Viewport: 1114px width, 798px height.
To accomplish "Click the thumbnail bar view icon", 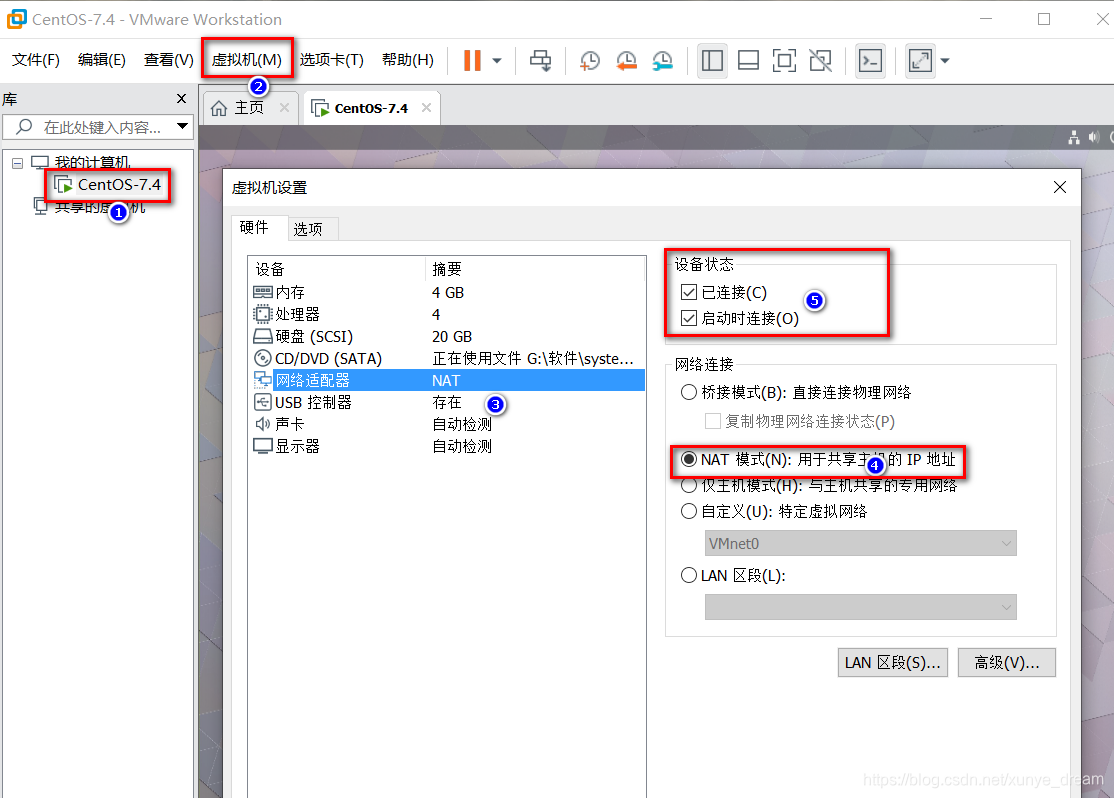I will [x=748, y=60].
